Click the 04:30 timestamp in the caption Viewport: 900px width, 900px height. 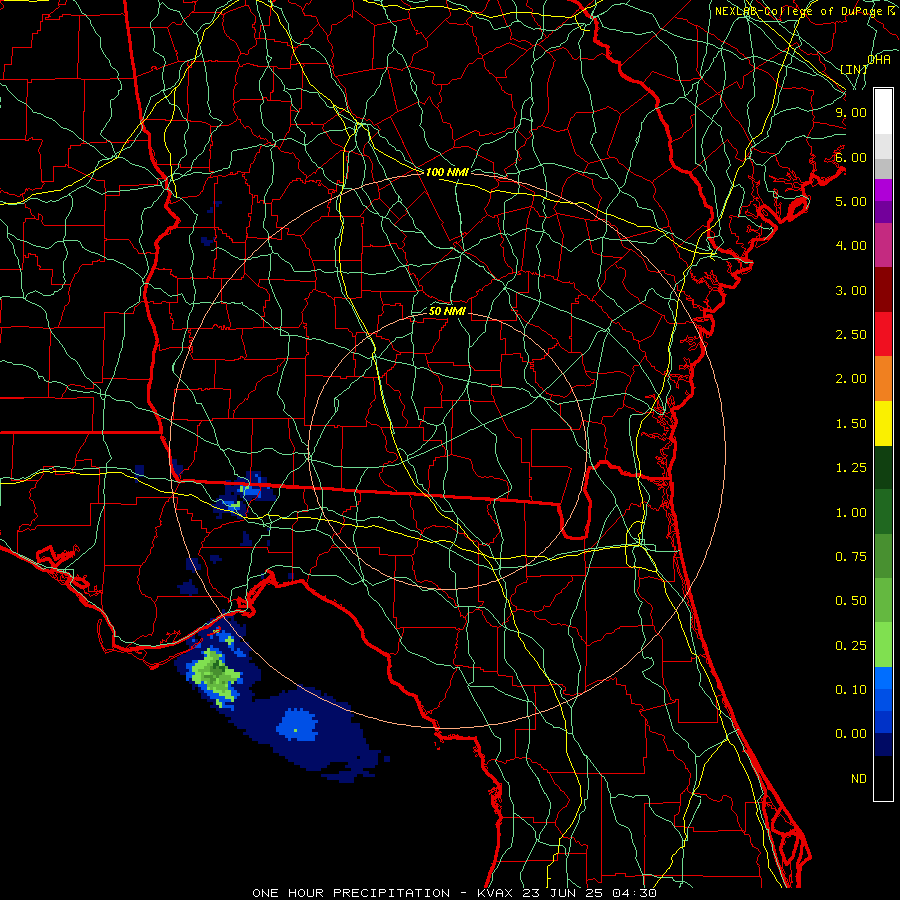[635, 893]
